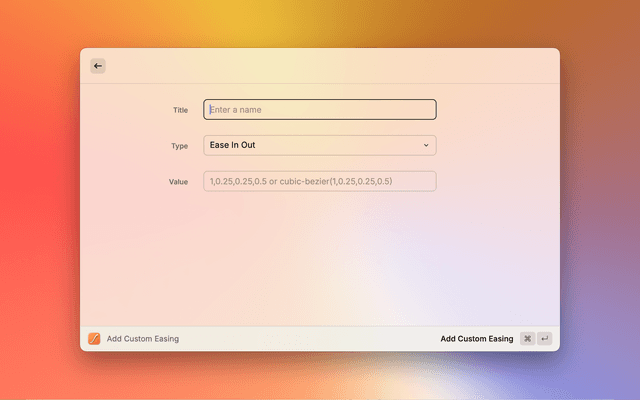This screenshot has height=400, width=640.
Task: Click the orange easing curve icon
Action: pos(94,339)
